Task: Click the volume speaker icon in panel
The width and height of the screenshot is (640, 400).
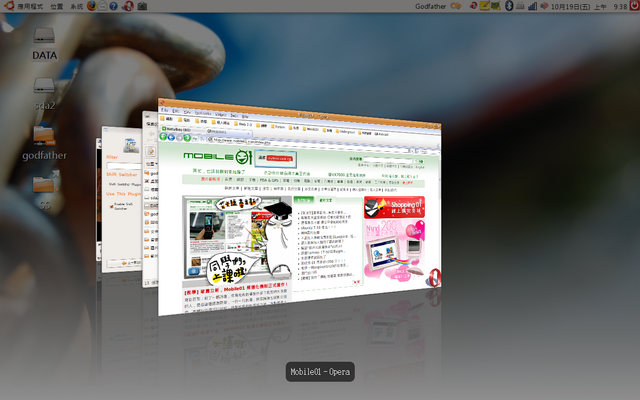Action: (544, 6)
